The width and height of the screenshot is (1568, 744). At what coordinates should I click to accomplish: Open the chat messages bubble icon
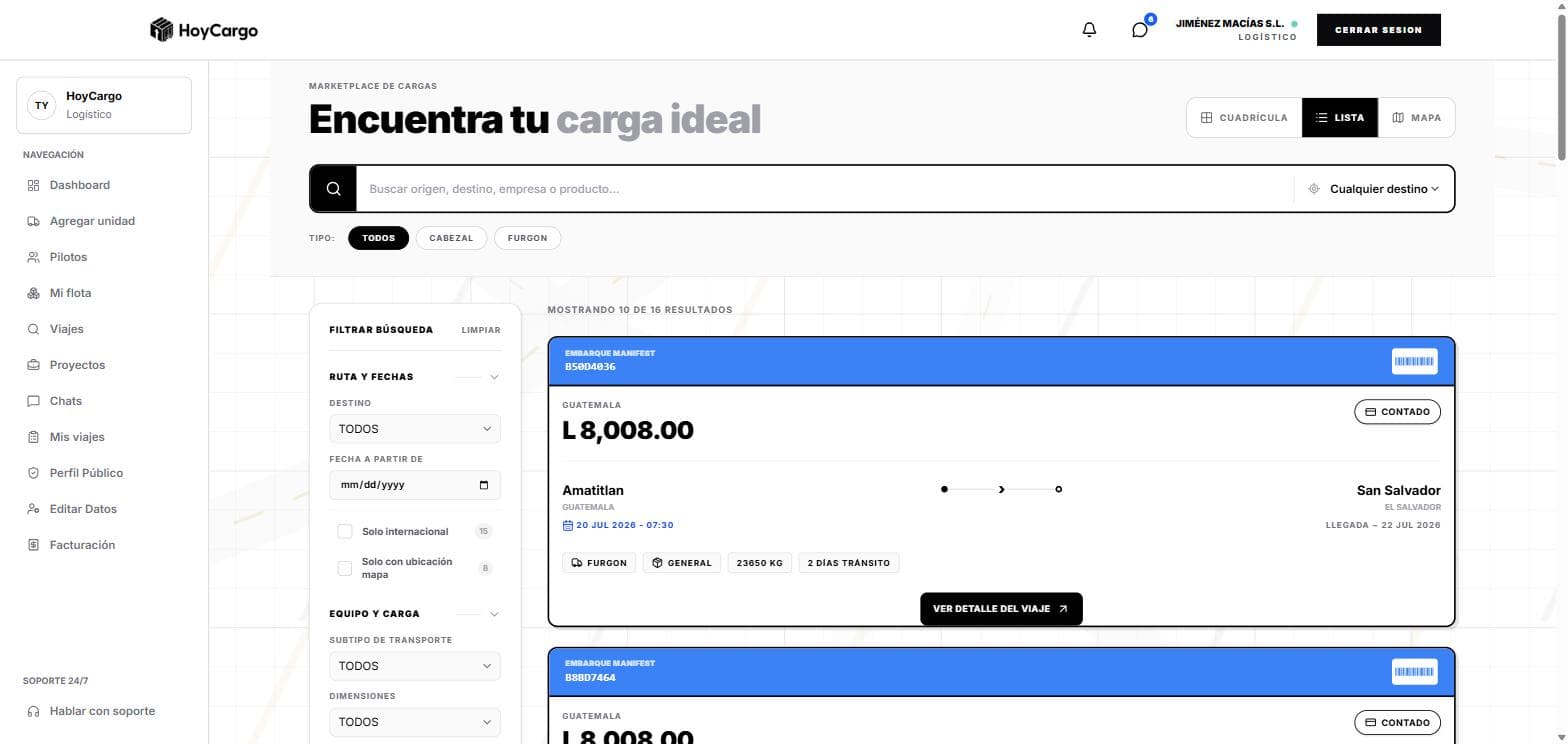(x=1140, y=30)
